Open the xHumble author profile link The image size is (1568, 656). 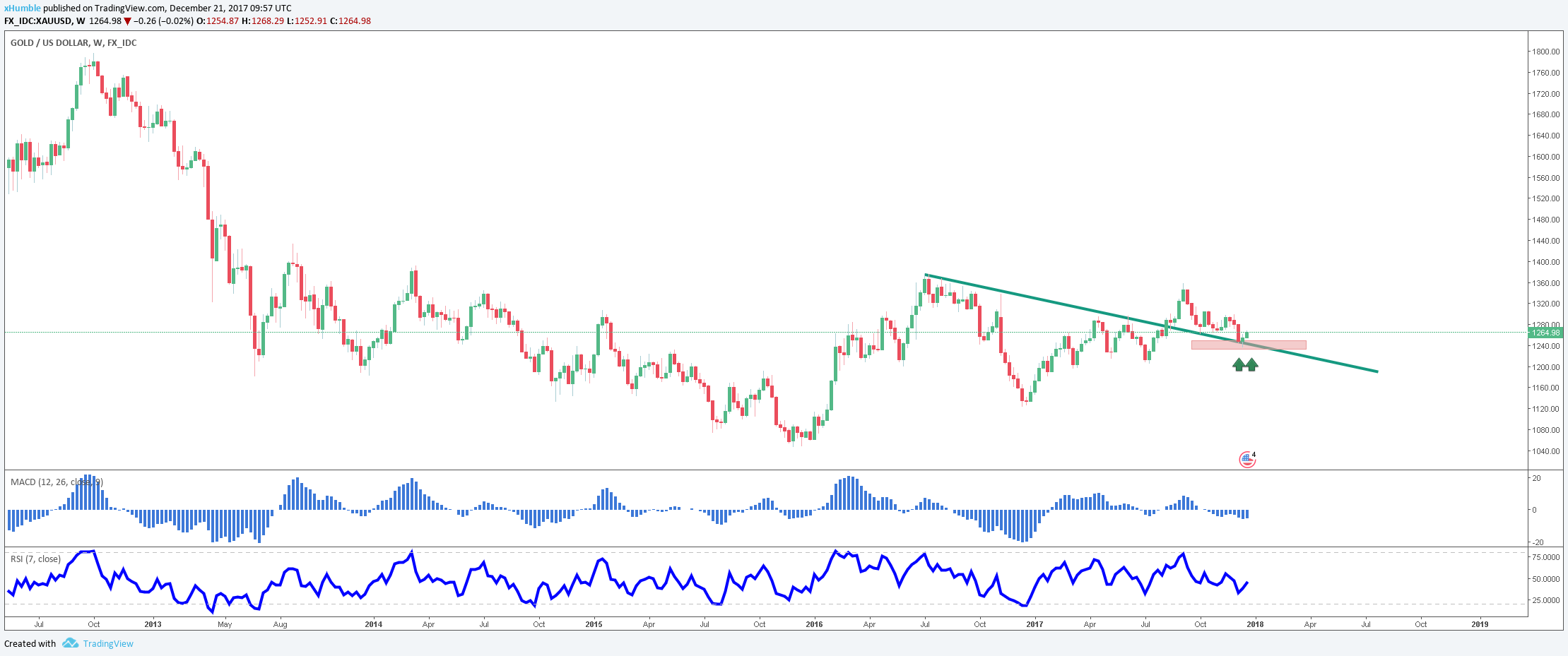[x=23, y=8]
